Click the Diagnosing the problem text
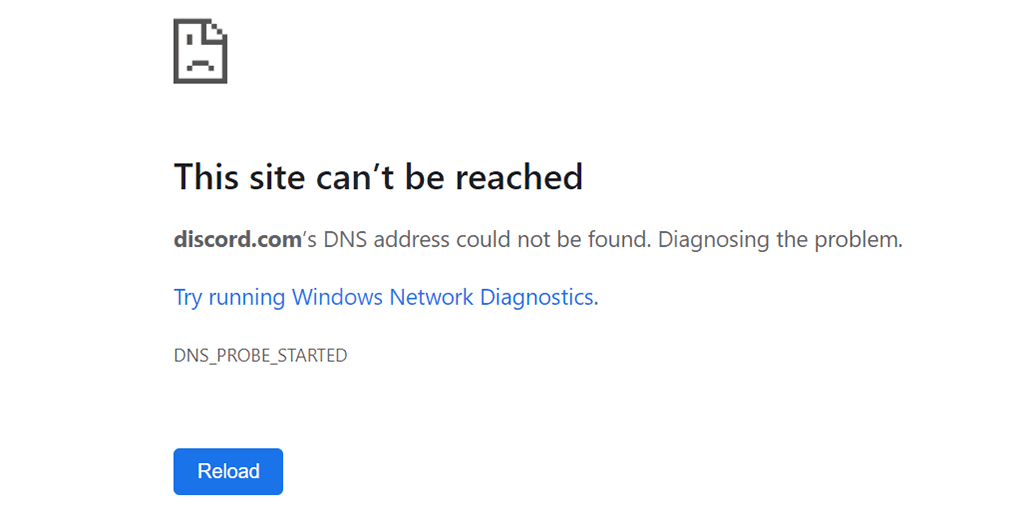 click(x=780, y=240)
